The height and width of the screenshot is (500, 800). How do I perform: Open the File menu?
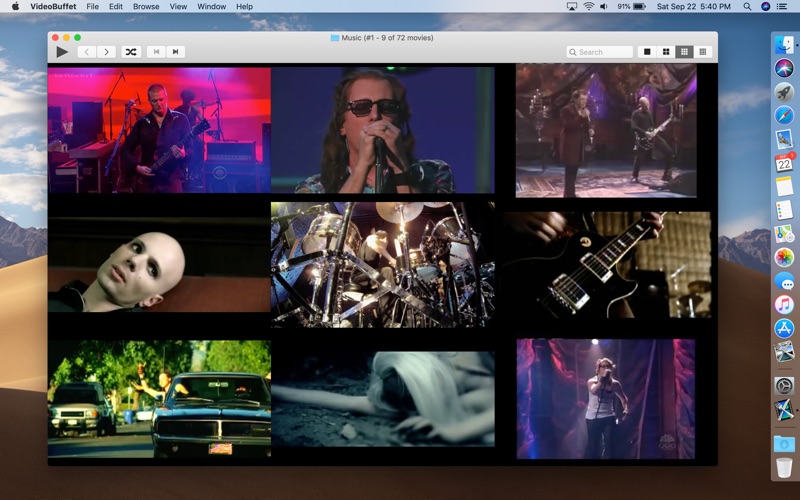pyautogui.click(x=93, y=7)
